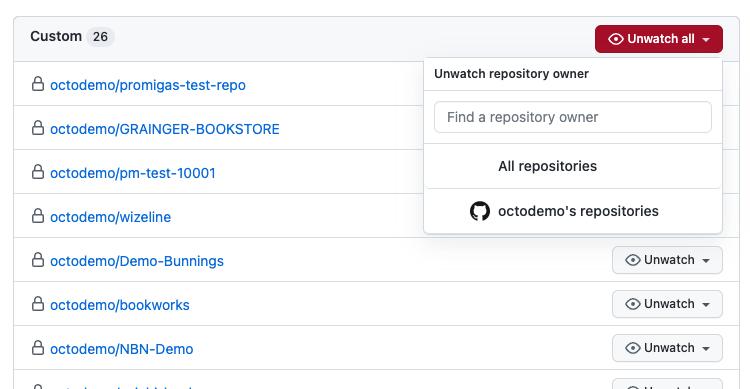The width and height of the screenshot is (750, 389).
Task: Open Unwatch dropdown for Demo-Bunnings
Action: 667,260
